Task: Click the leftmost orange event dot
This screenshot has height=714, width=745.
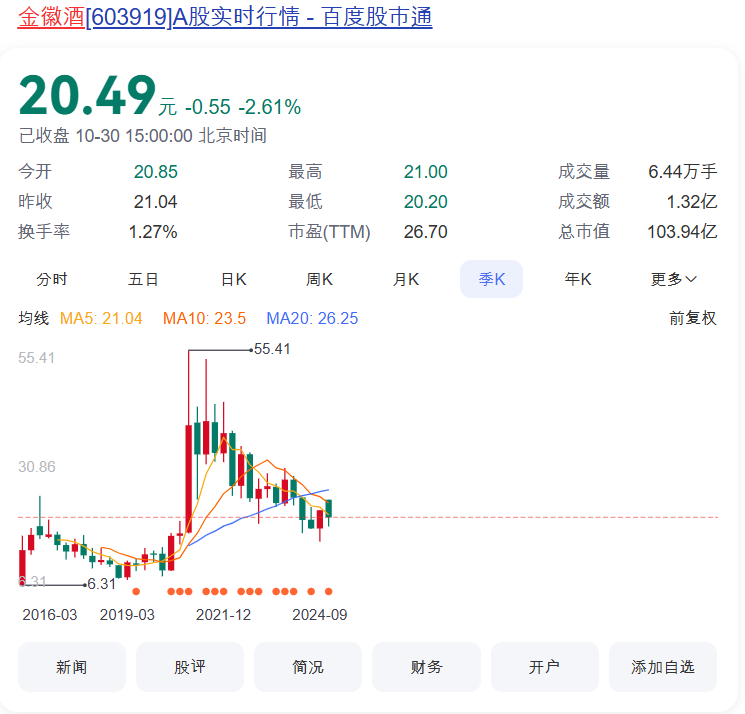Action: [x=136, y=591]
